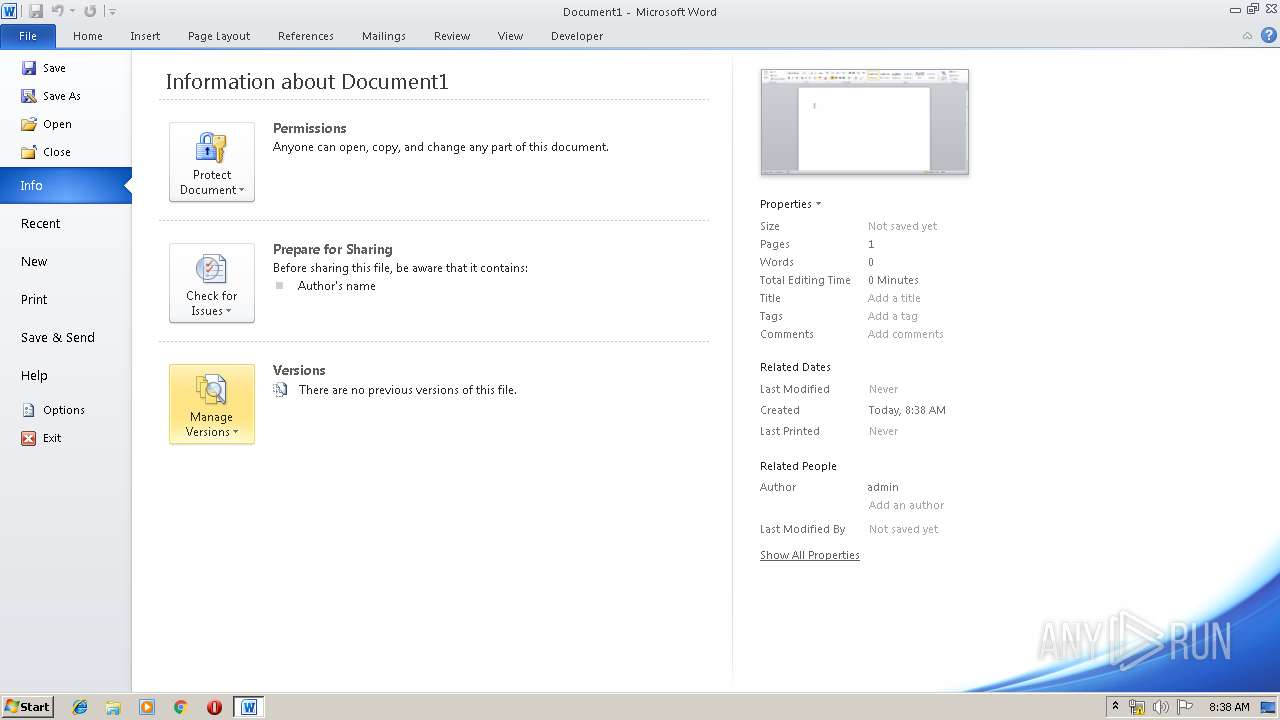Click the Author's name list item

pos(336,286)
